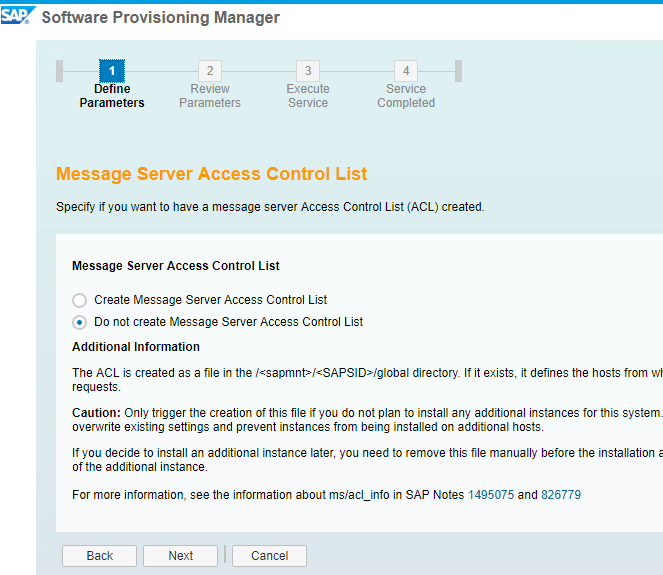
Task: Click the SAP logo icon
Action: (x=18, y=16)
